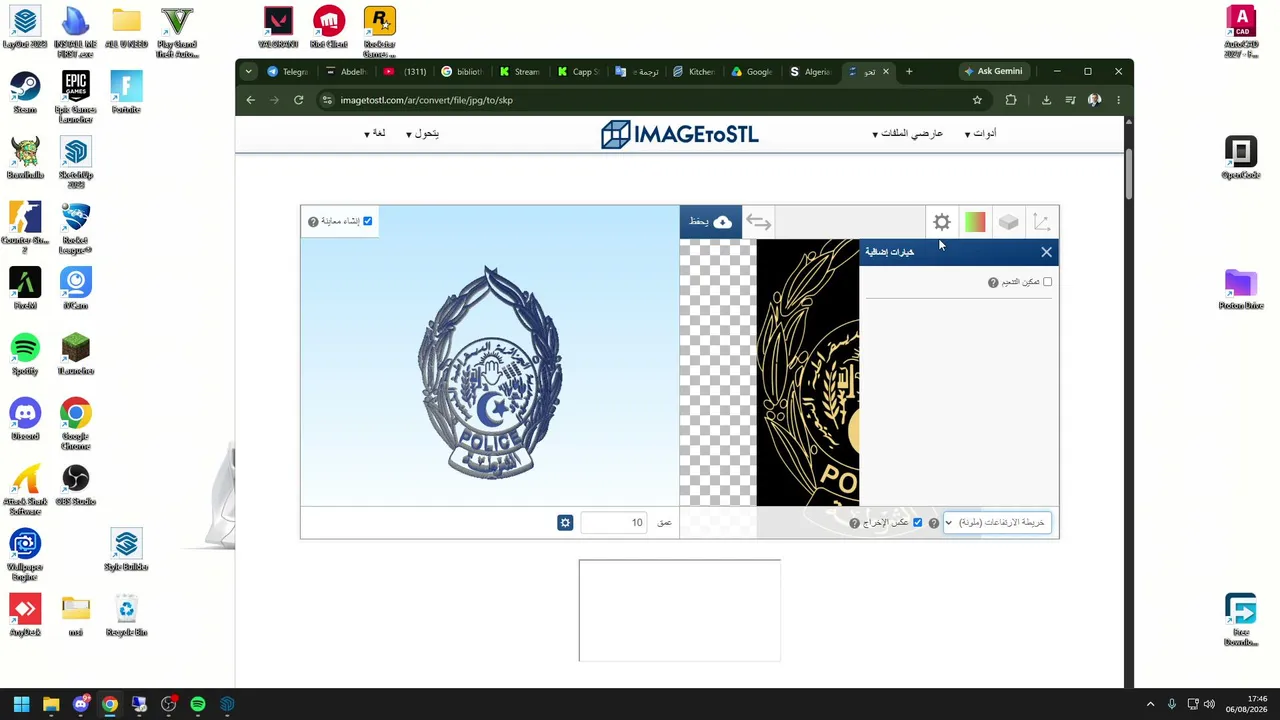Open the red-green color settings icon
The image size is (1280, 720).
(x=975, y=222)
